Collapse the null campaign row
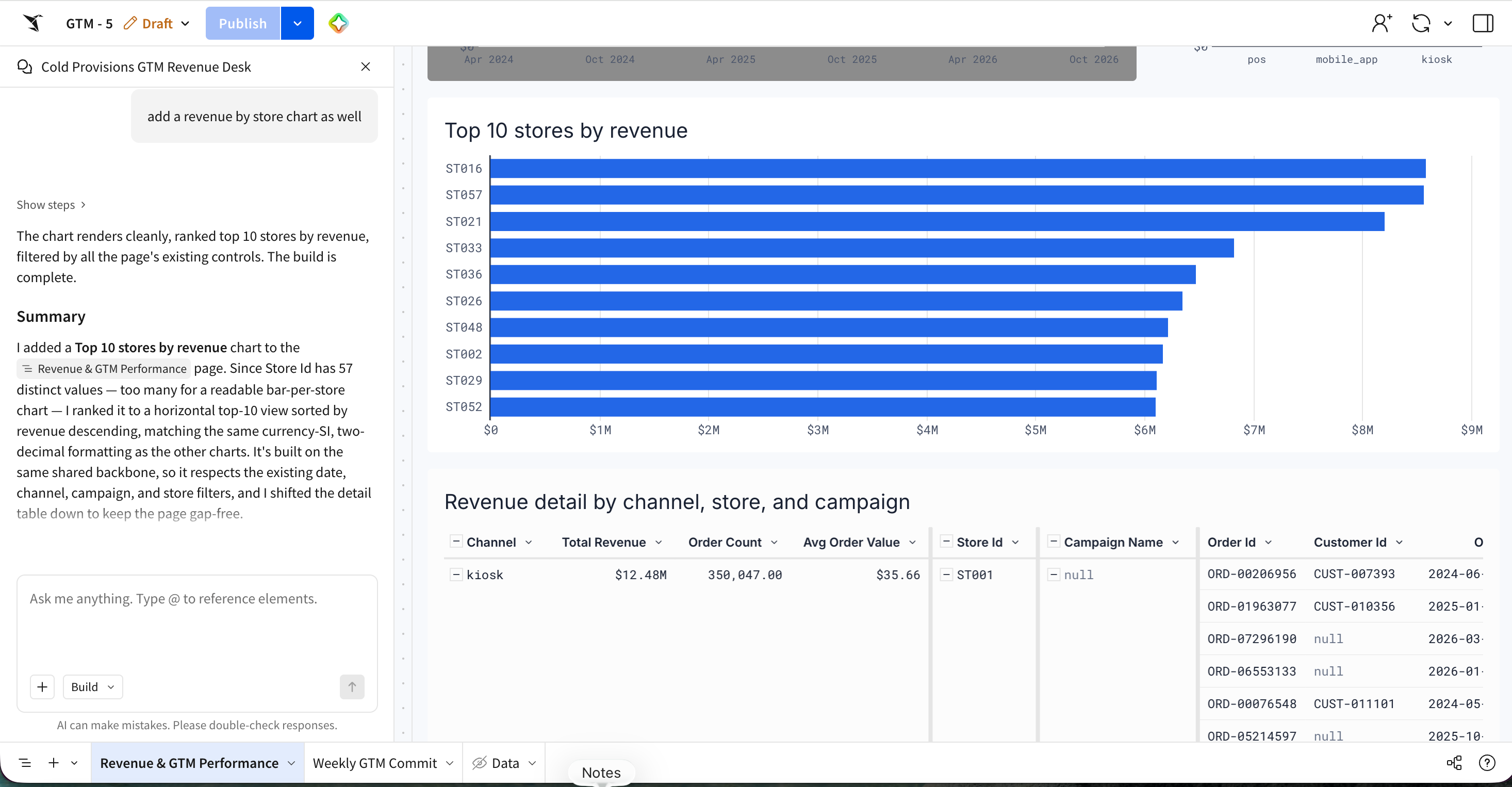Image resolution: width=1512 pixels, height=787 pixels. (x=1053, y=574)
